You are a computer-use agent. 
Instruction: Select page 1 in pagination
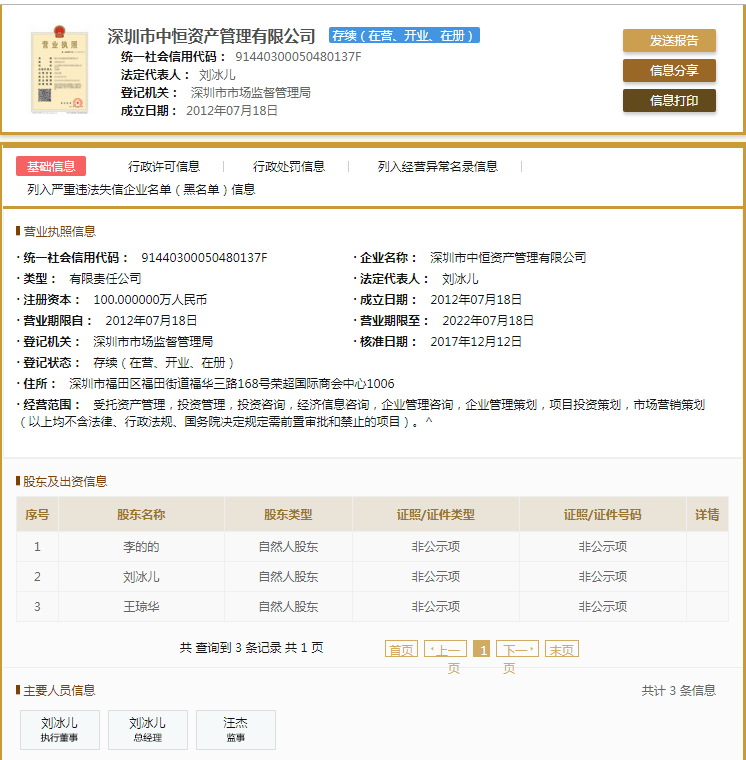click(482, 650)
